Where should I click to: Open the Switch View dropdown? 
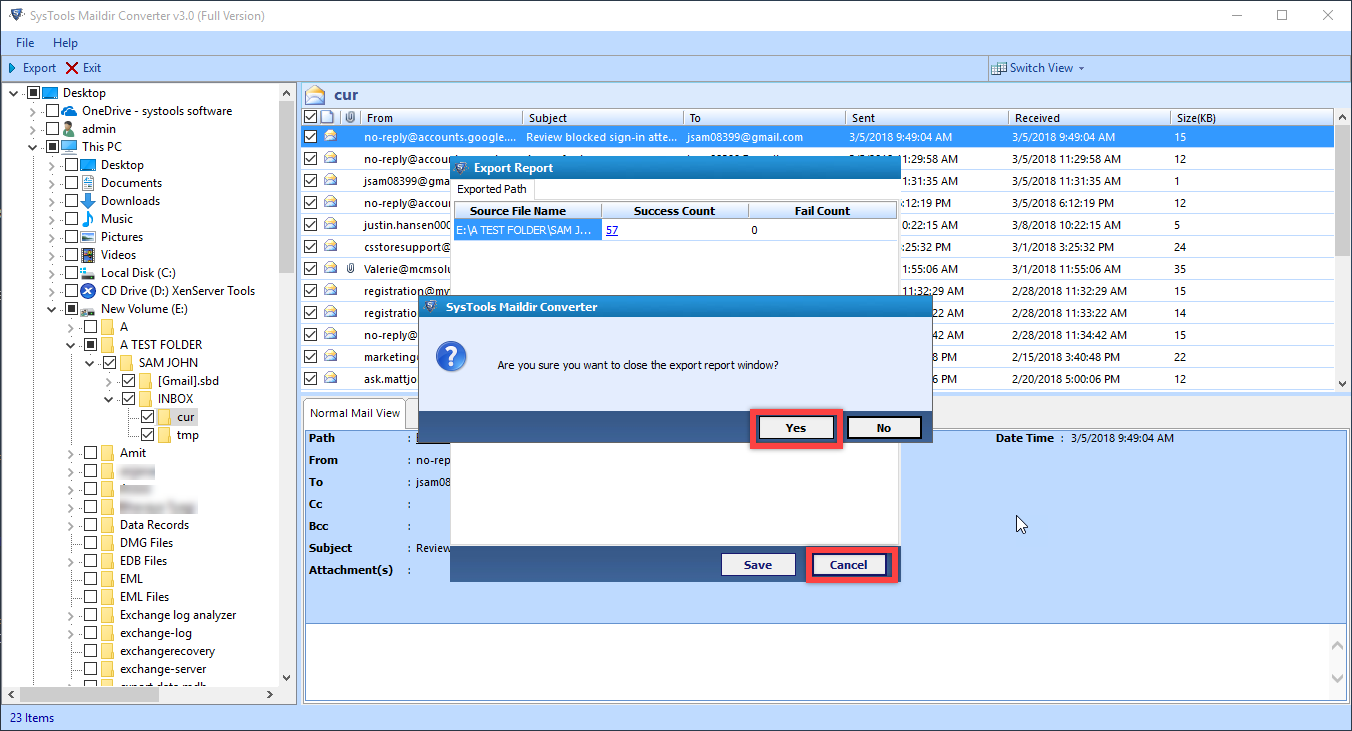coord(1038,68)
